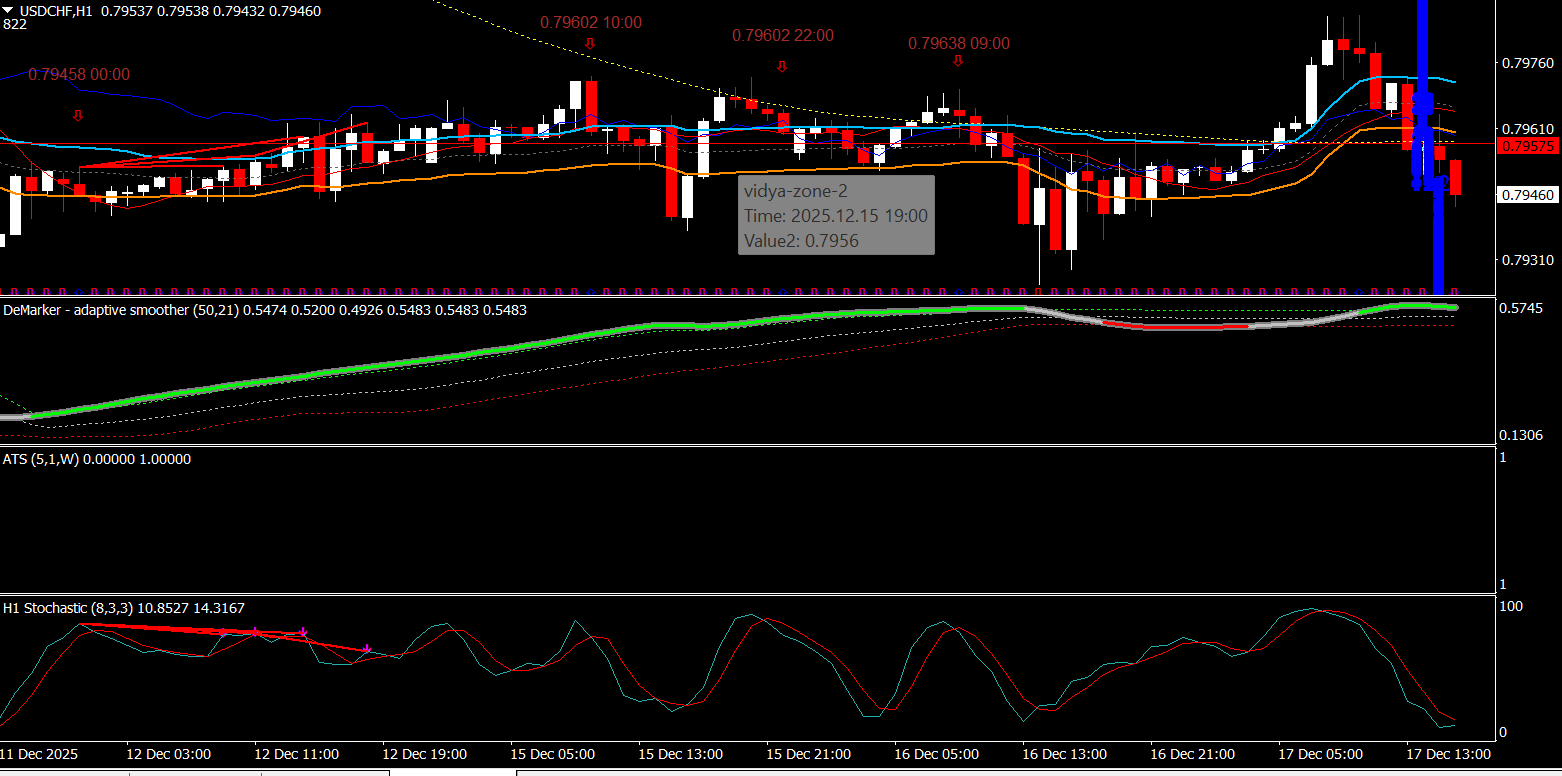Click the red sell arrow under 0.79458 00:00
Screen dimensions: 1562x776
pos(78,115)
